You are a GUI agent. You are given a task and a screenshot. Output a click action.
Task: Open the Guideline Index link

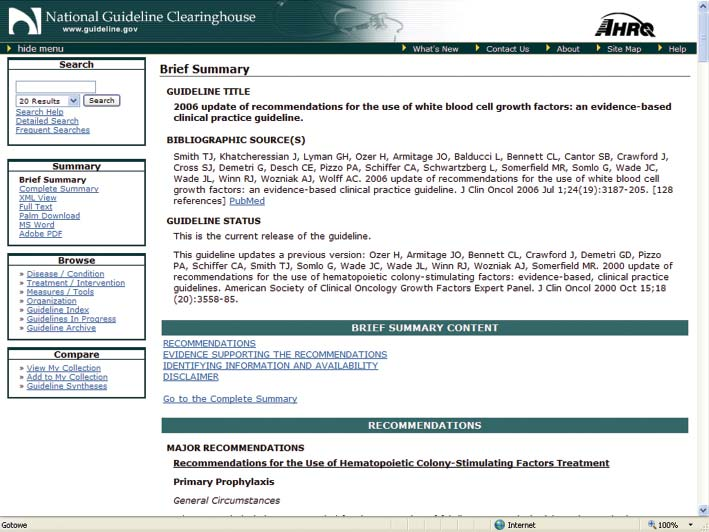coord(57,310)
